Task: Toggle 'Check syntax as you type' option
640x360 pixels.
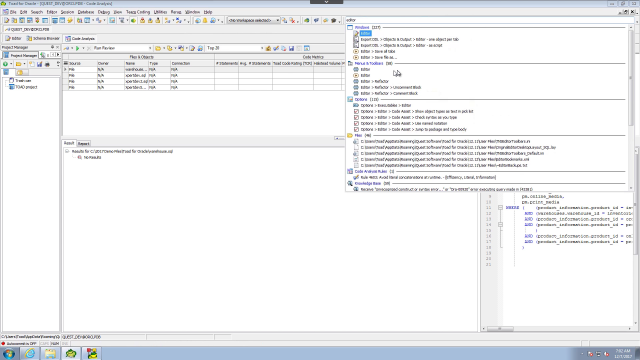Action: pos(356,118)
